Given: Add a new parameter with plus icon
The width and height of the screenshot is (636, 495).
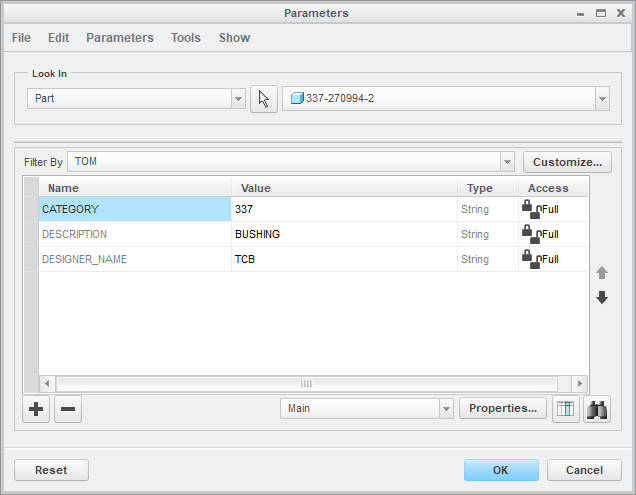Looking at the screenshot, I should [36, 409].
